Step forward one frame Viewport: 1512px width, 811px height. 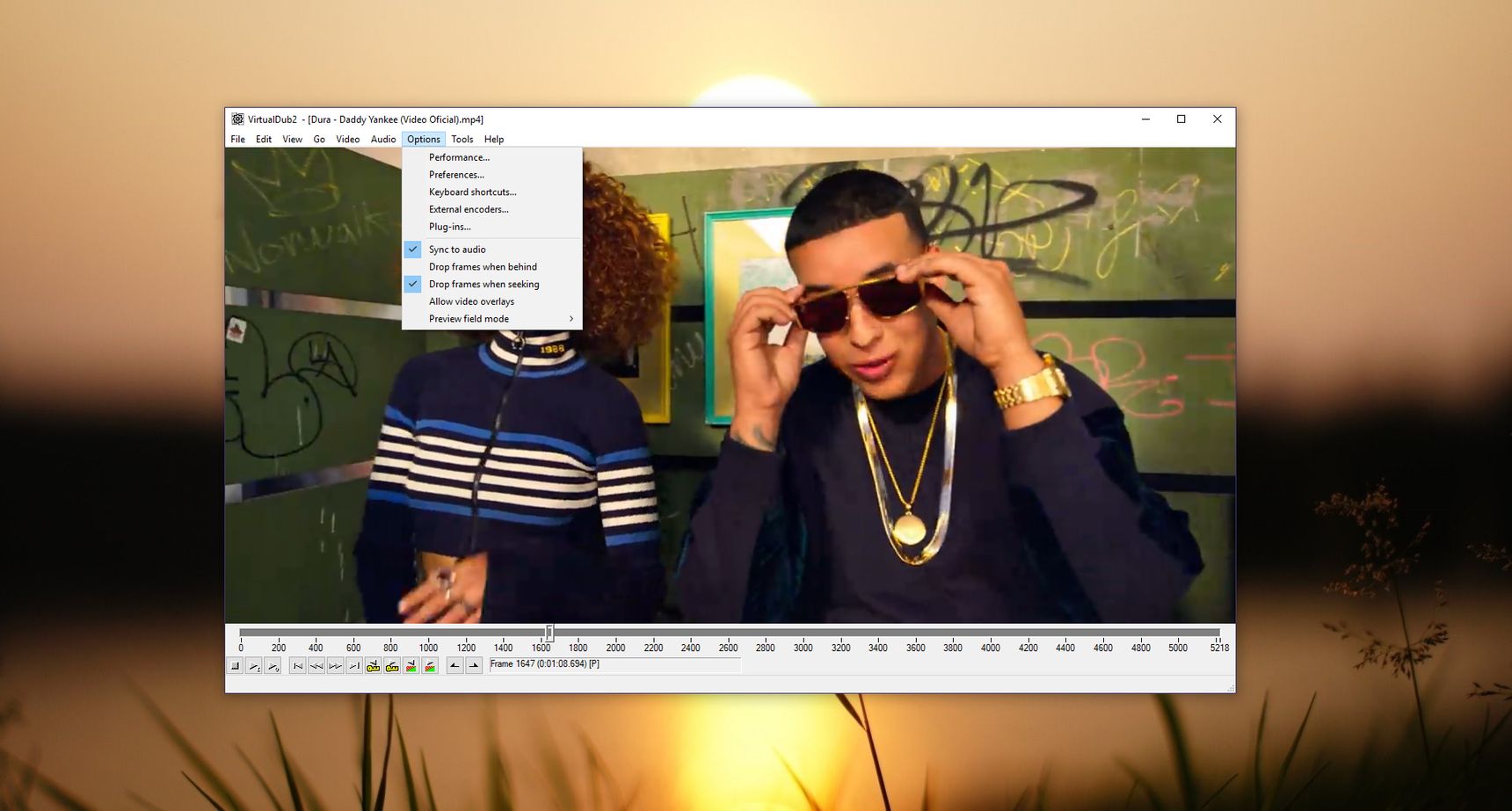(x=336, y=666)
